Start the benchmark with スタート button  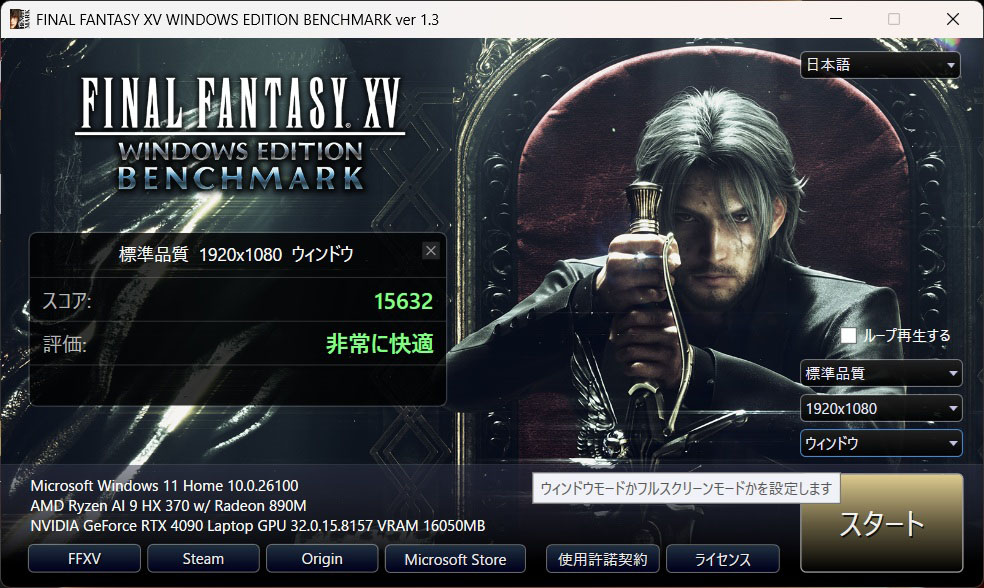tap(881, 523)
